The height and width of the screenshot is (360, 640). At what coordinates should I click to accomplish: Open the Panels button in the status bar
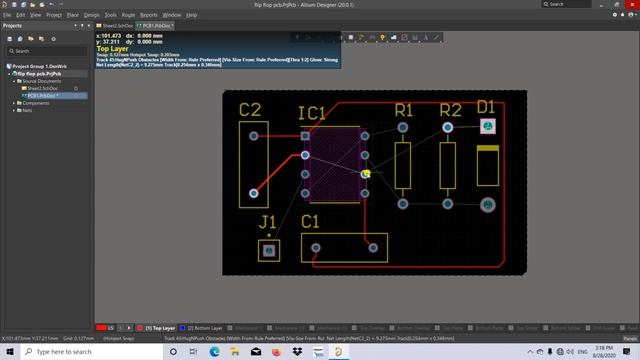pyautogui.click(x=630, y=338)
